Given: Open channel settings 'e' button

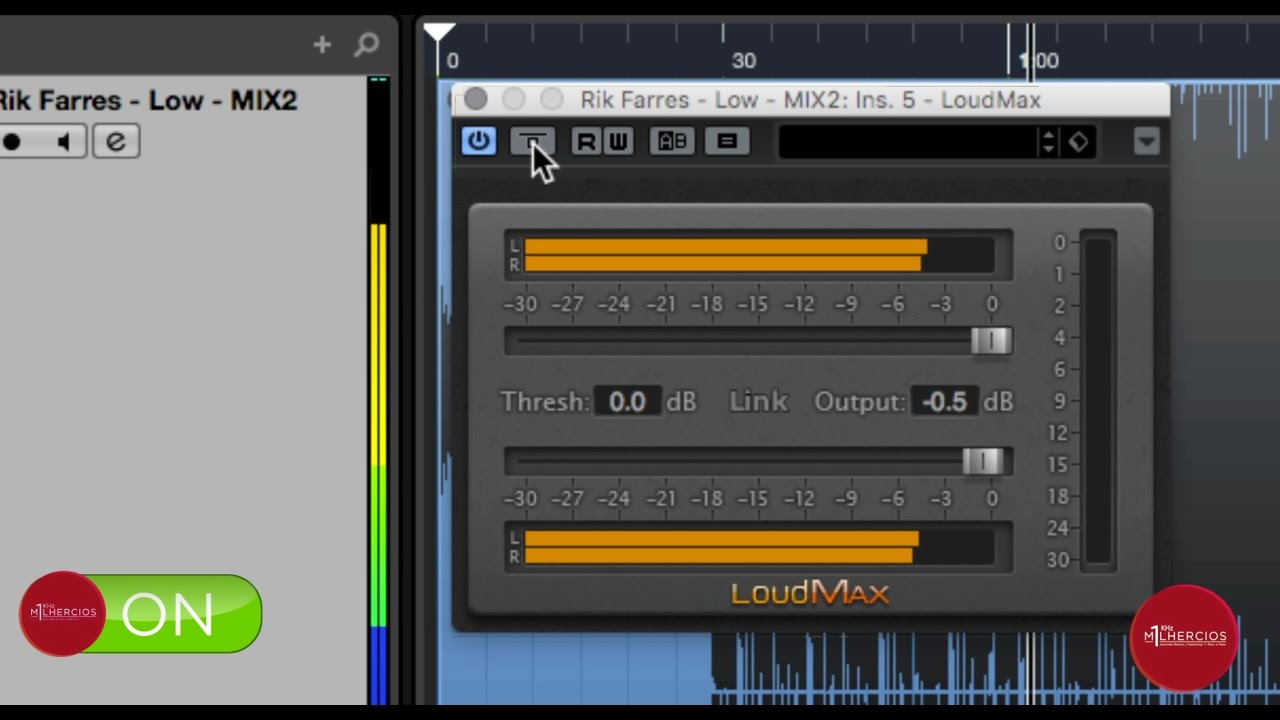Looking at the screenshot, I should tap(116, 142).
